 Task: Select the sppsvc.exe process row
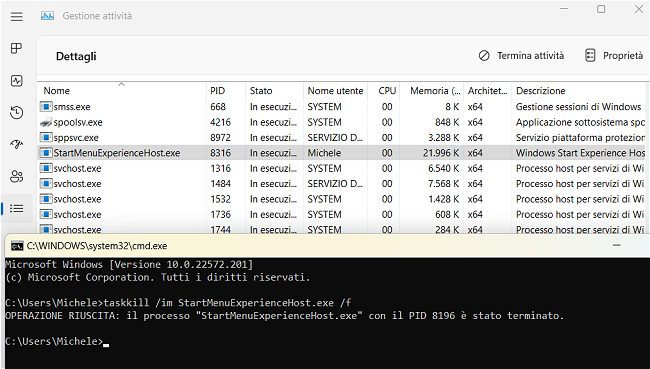(342, 138)
